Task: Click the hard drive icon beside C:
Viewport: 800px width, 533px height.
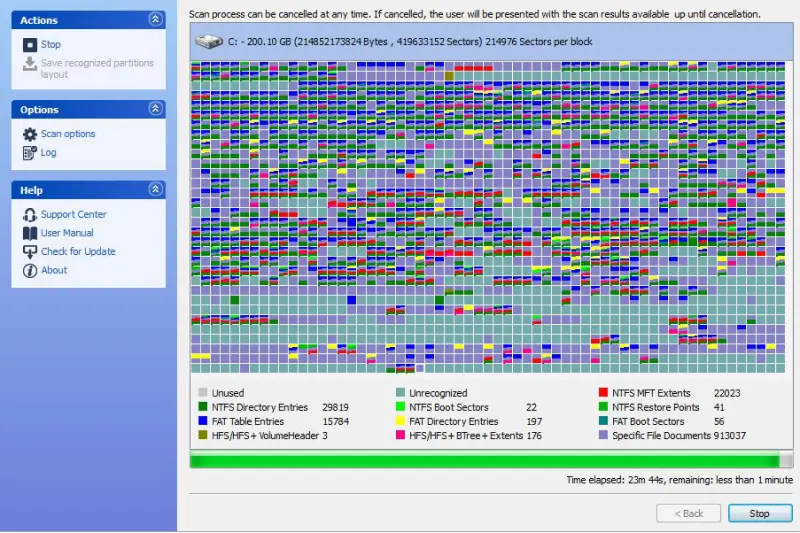Action: [x=209, y=42]
